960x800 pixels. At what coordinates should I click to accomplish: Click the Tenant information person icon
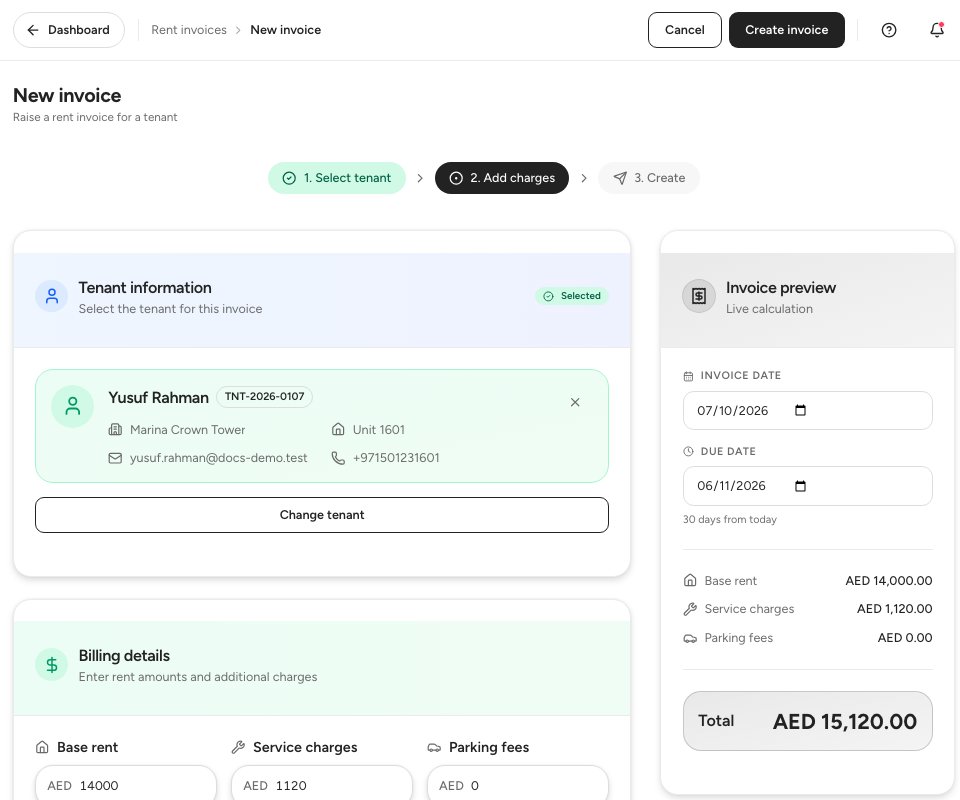coord(52,296)
